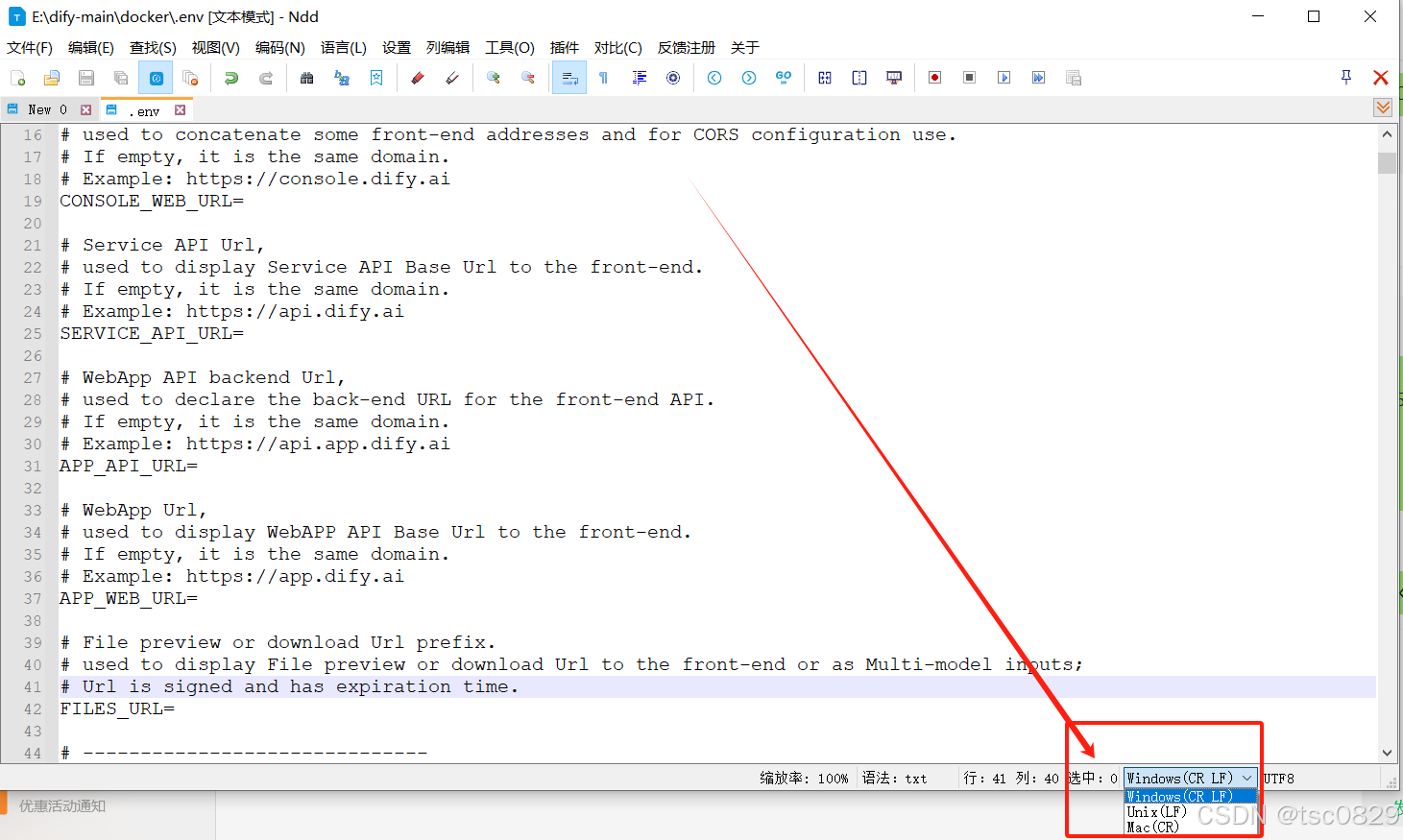Click the GO jump-to-line button
This screenshot has width=1403, height=840.
pos(784,78)
